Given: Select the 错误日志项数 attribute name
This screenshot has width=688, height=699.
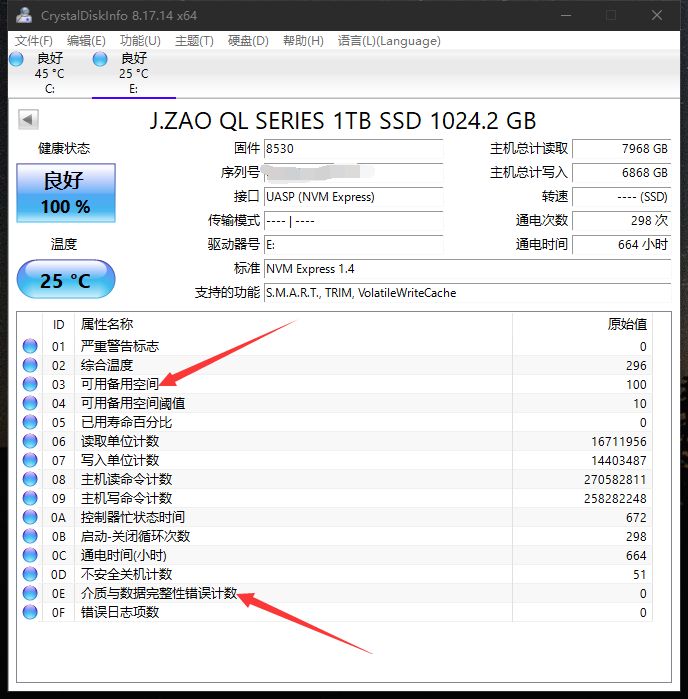Looking at the screenshot, I should tap(120, 612).
